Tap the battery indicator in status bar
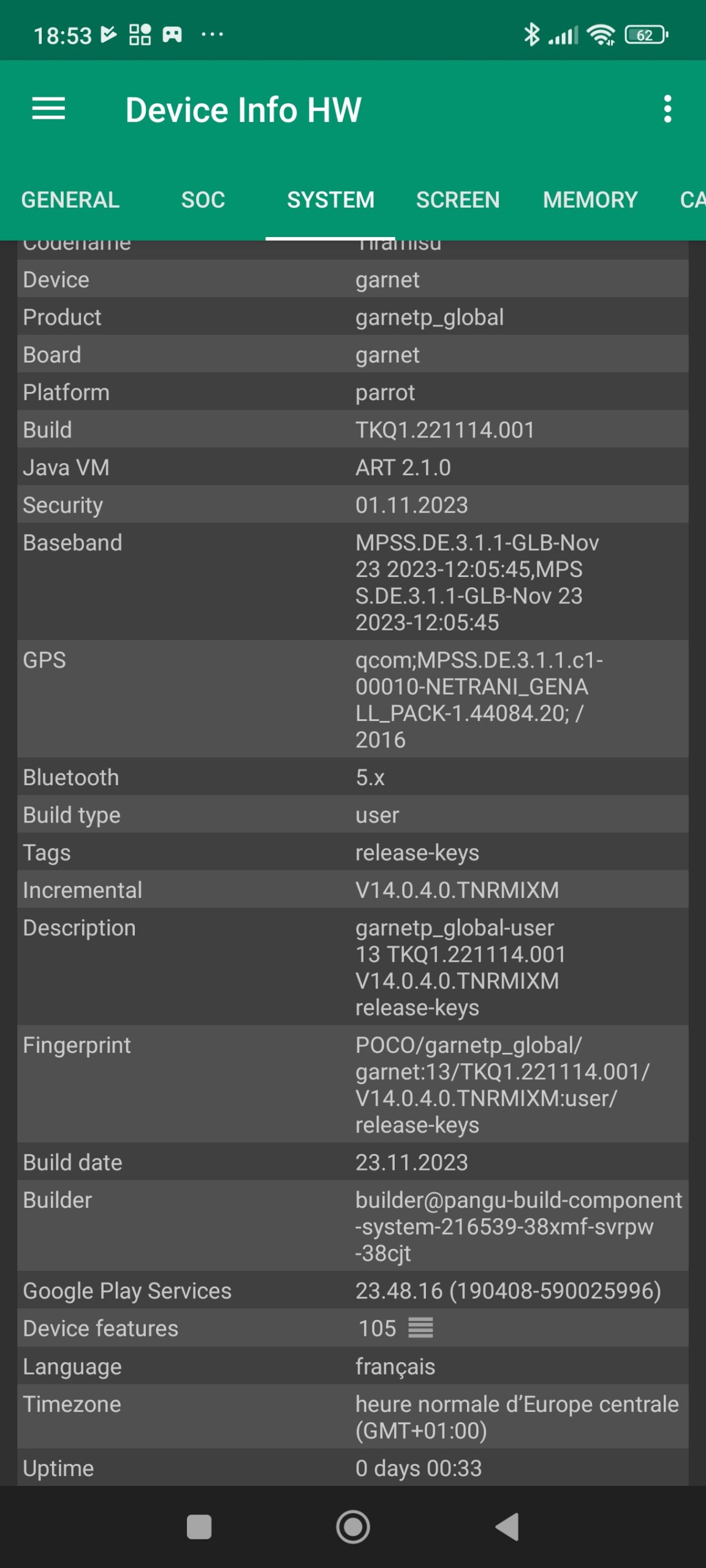The height and width of the screenshot is (1568, 706). pos(646,35)
